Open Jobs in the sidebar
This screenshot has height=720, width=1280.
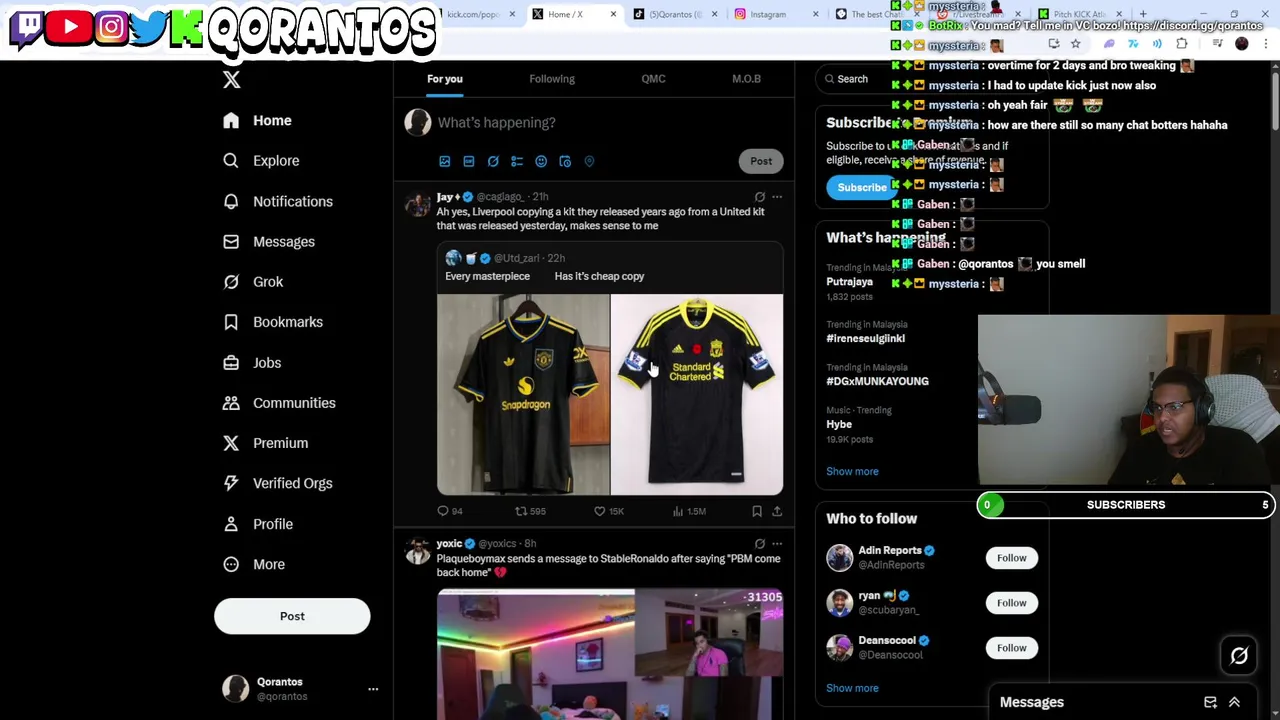252,362
